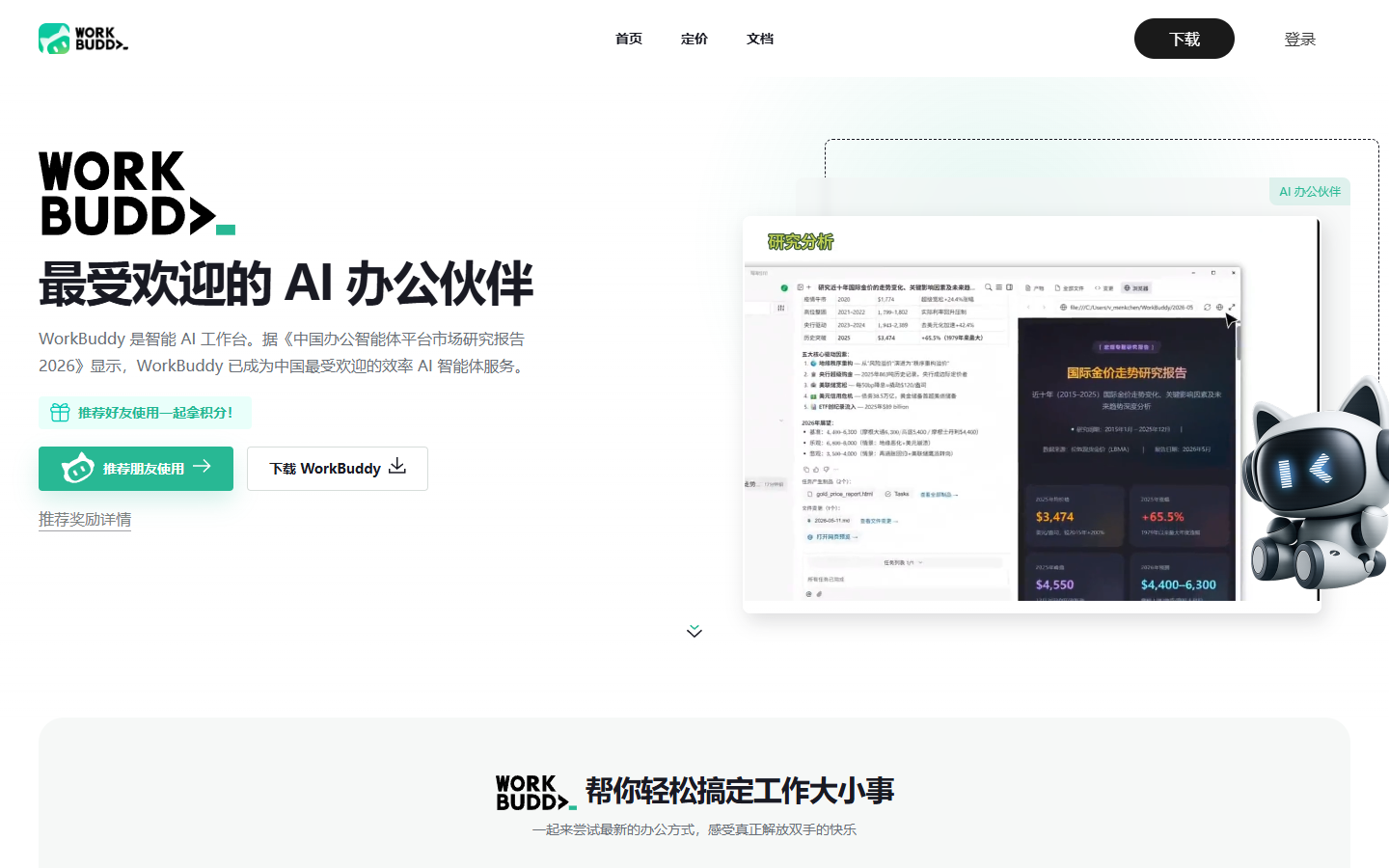This screenshot has height=868, width=1389.
Task: Click the copy icon below demo answer
Action: tap(806, 470)
